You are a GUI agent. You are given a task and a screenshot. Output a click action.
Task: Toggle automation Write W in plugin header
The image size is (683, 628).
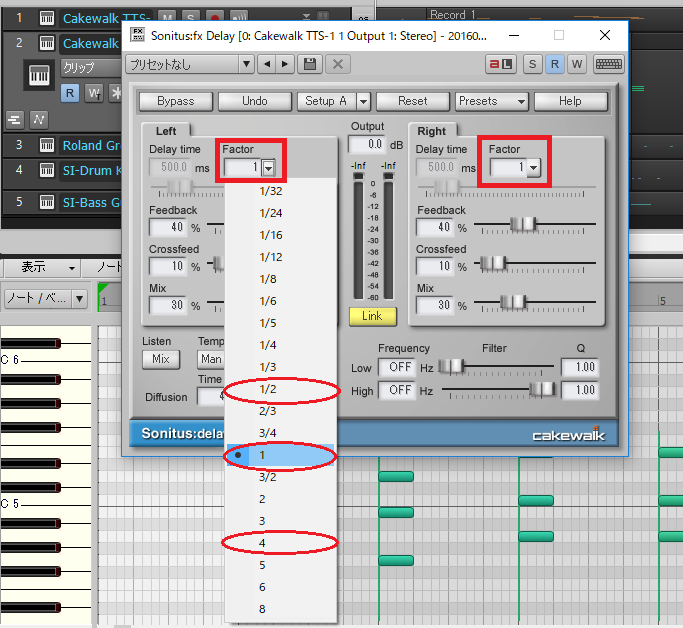[577, 64]
